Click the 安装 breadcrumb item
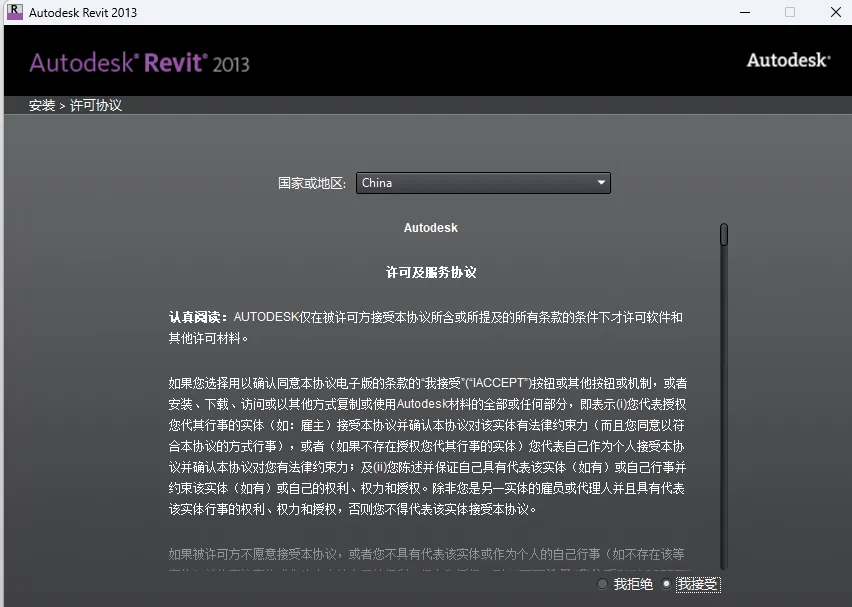 click(x=42, y=105)
